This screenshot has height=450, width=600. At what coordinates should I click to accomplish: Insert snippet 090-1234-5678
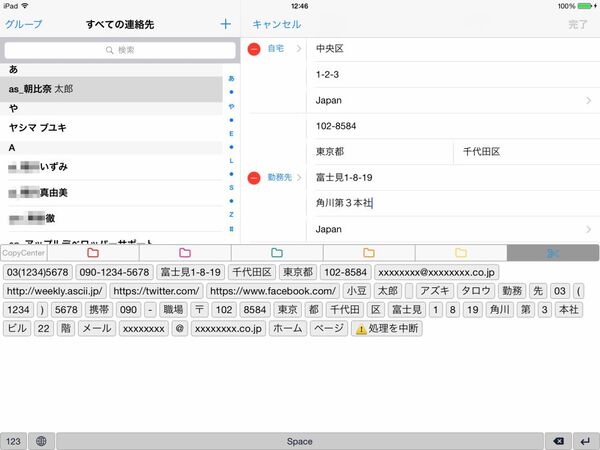[114, 272]
